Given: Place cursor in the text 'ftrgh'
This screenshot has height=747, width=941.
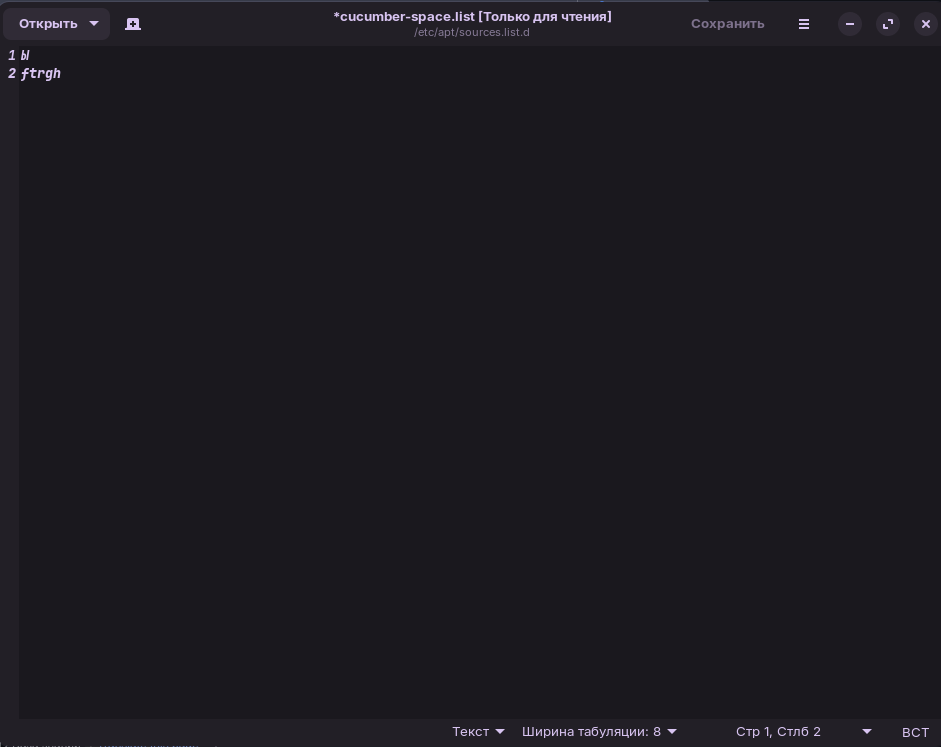Looking at the screenshot, I should (x=41, y=74).
